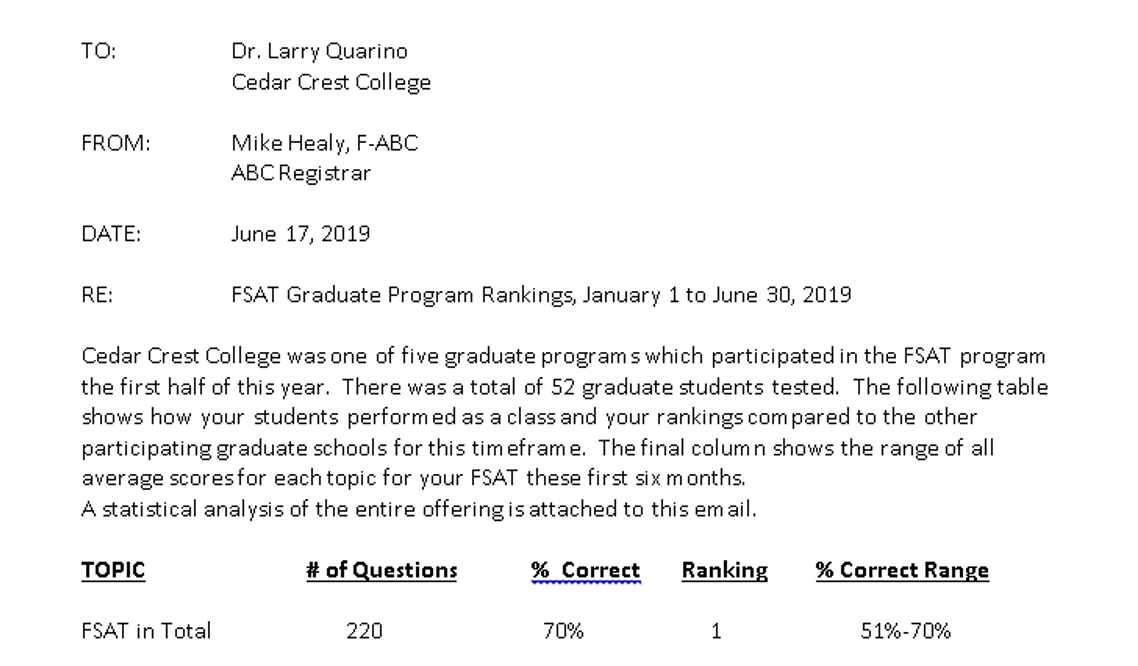Click the # of Questions header

382,570
